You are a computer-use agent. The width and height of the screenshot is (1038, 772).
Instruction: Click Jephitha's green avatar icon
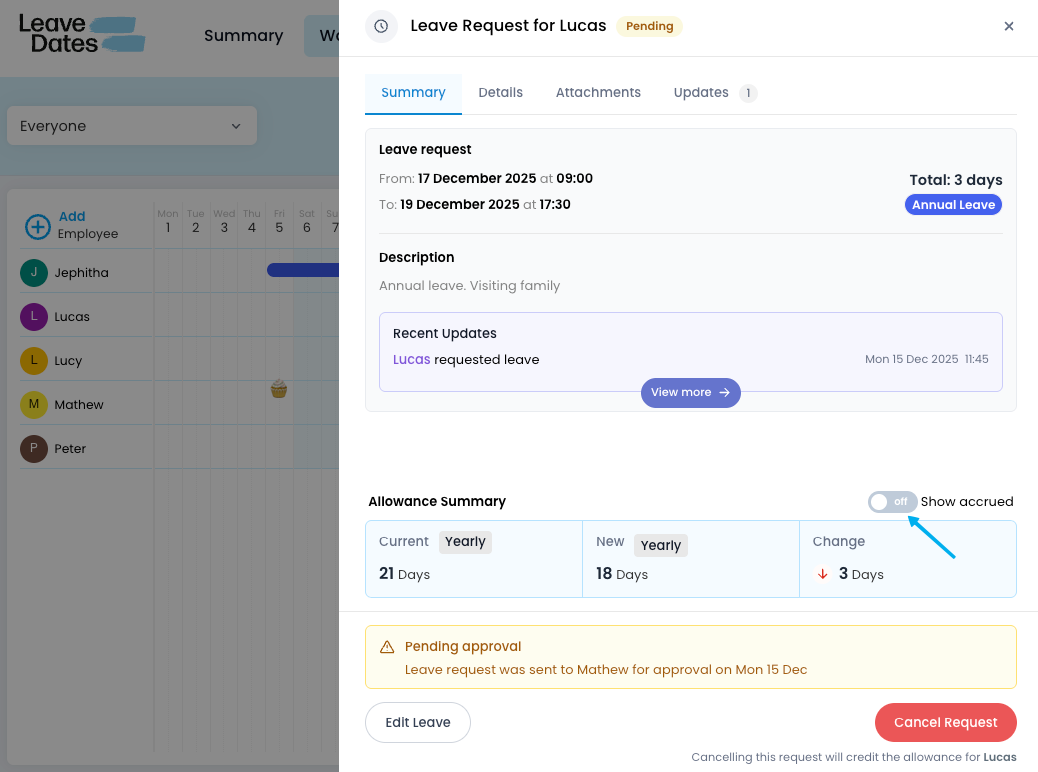tap(34, 273)
